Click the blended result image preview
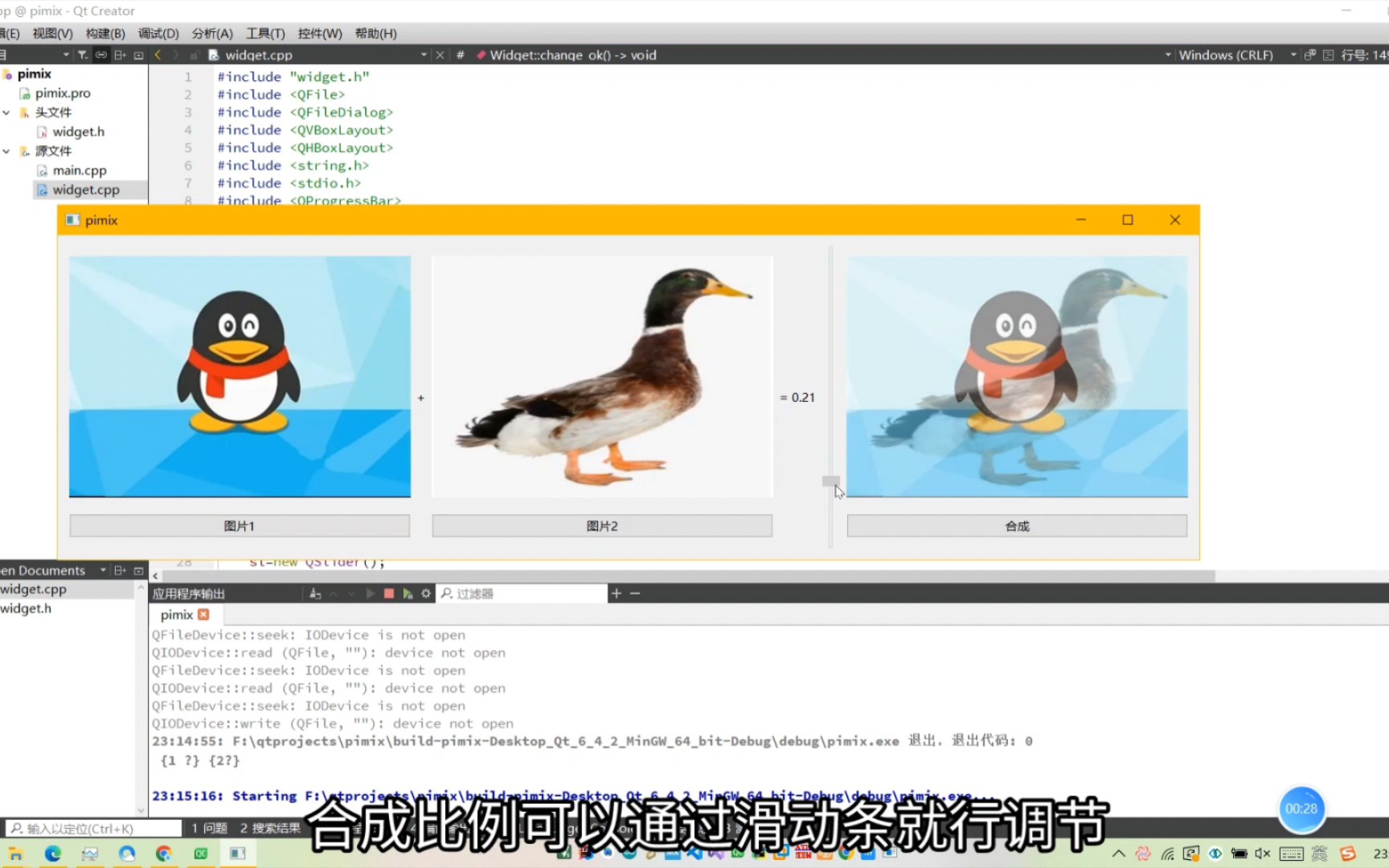This screenshot has height=868, width=1389. tap(1017, 376)
